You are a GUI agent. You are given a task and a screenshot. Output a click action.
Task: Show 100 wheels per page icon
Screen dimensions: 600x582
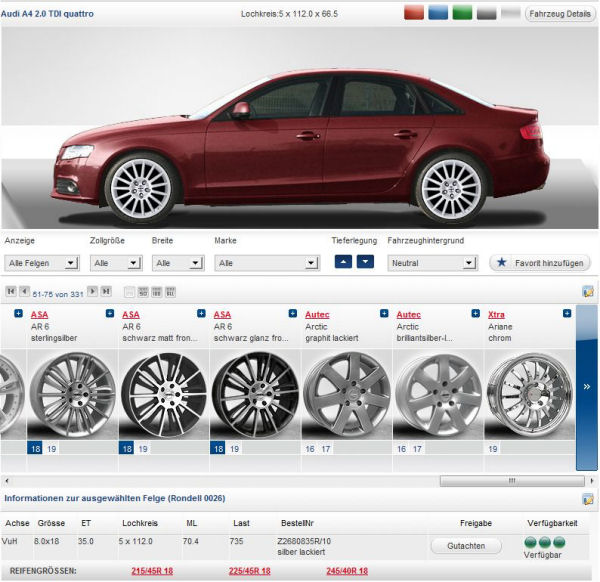[157, 292]
